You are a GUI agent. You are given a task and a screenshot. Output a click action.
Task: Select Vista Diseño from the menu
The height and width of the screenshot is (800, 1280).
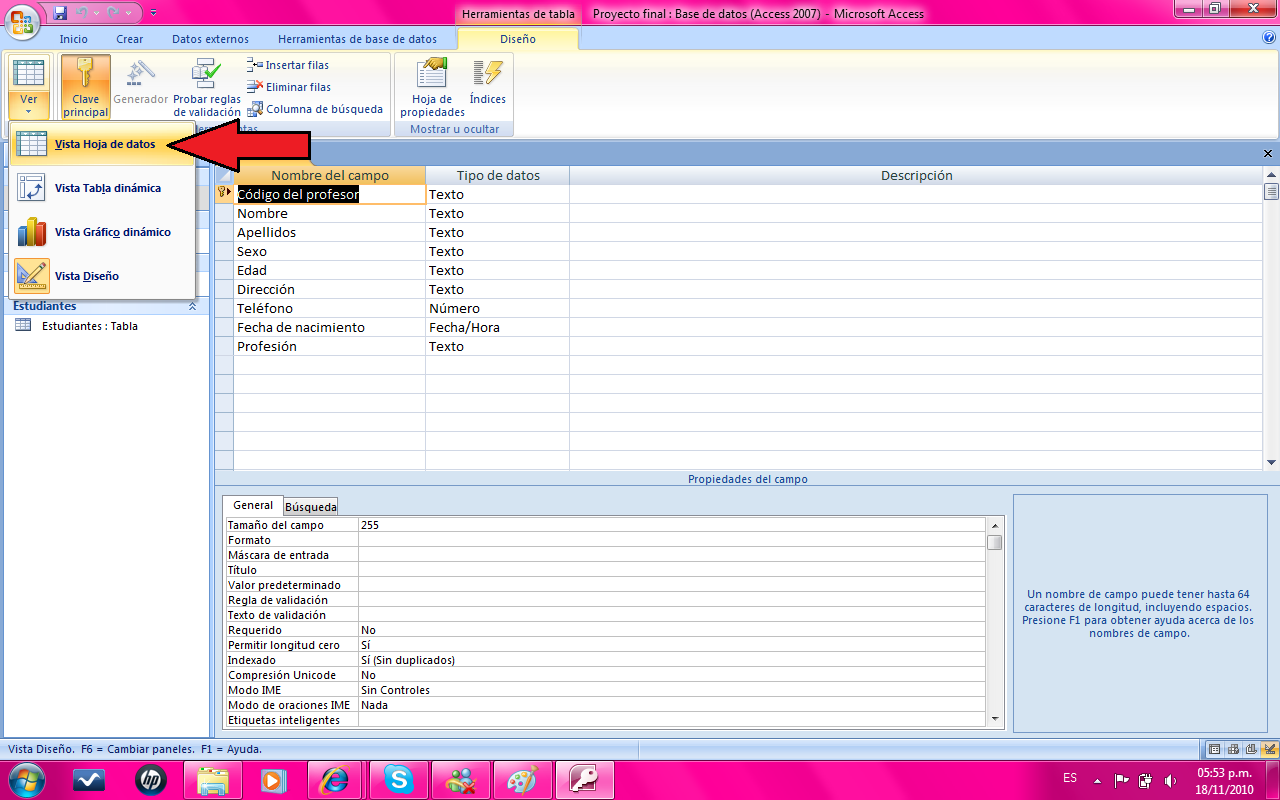[102, 276]
